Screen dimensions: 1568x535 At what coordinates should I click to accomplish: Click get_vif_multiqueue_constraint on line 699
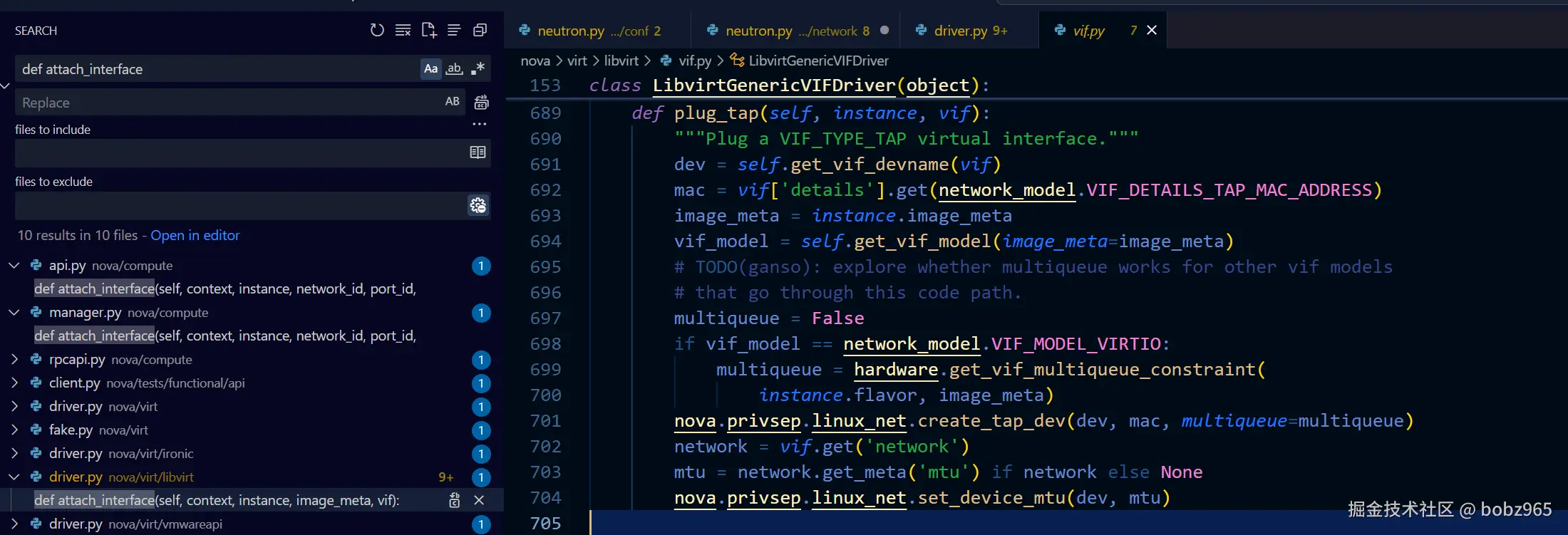[1103, 370]
